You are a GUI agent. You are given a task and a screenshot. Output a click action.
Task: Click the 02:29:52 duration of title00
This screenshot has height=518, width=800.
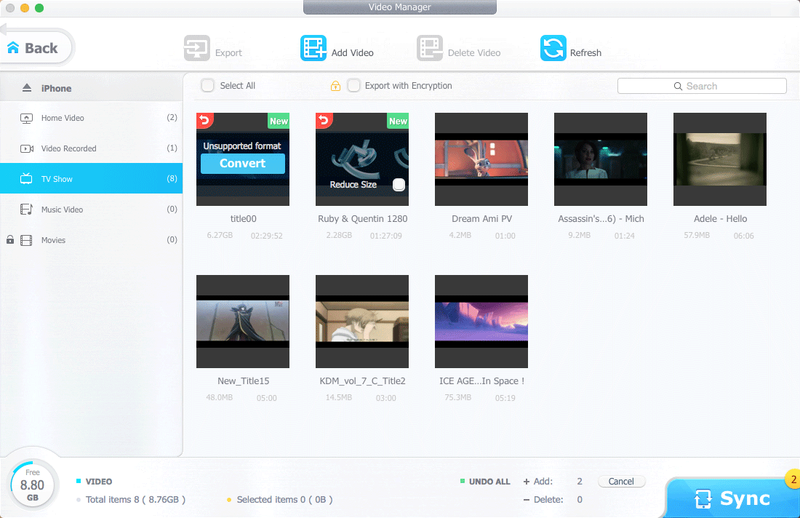[x=266, y=236]
